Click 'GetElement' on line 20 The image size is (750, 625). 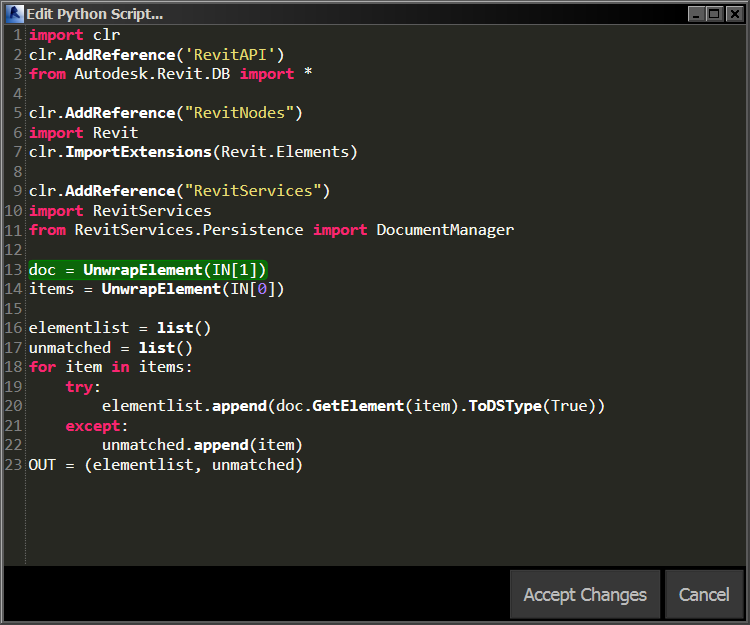[x=358, y=406]
